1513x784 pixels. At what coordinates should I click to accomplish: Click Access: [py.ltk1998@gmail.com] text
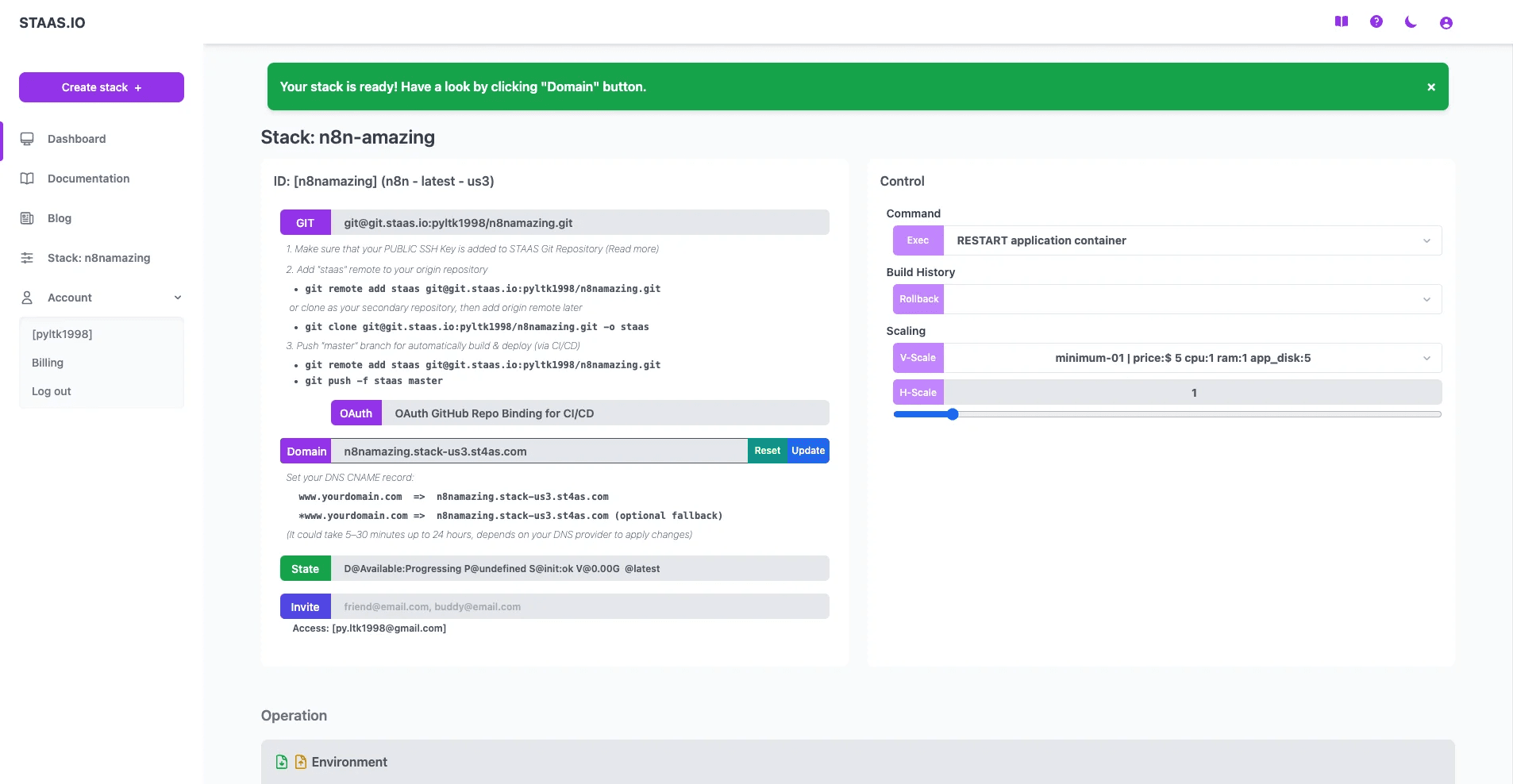pos(369,628)
